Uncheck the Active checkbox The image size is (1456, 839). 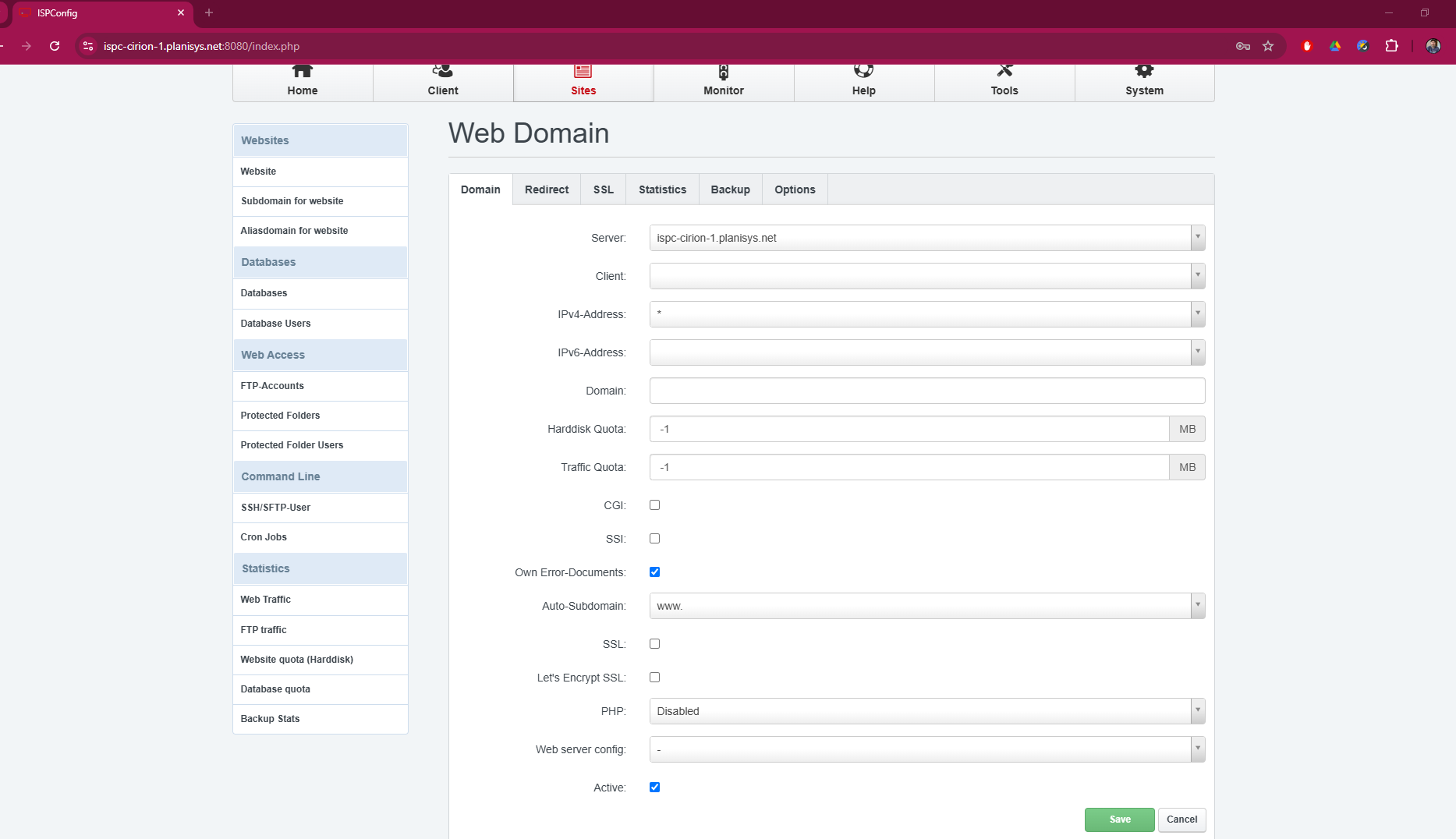[655, 788]
